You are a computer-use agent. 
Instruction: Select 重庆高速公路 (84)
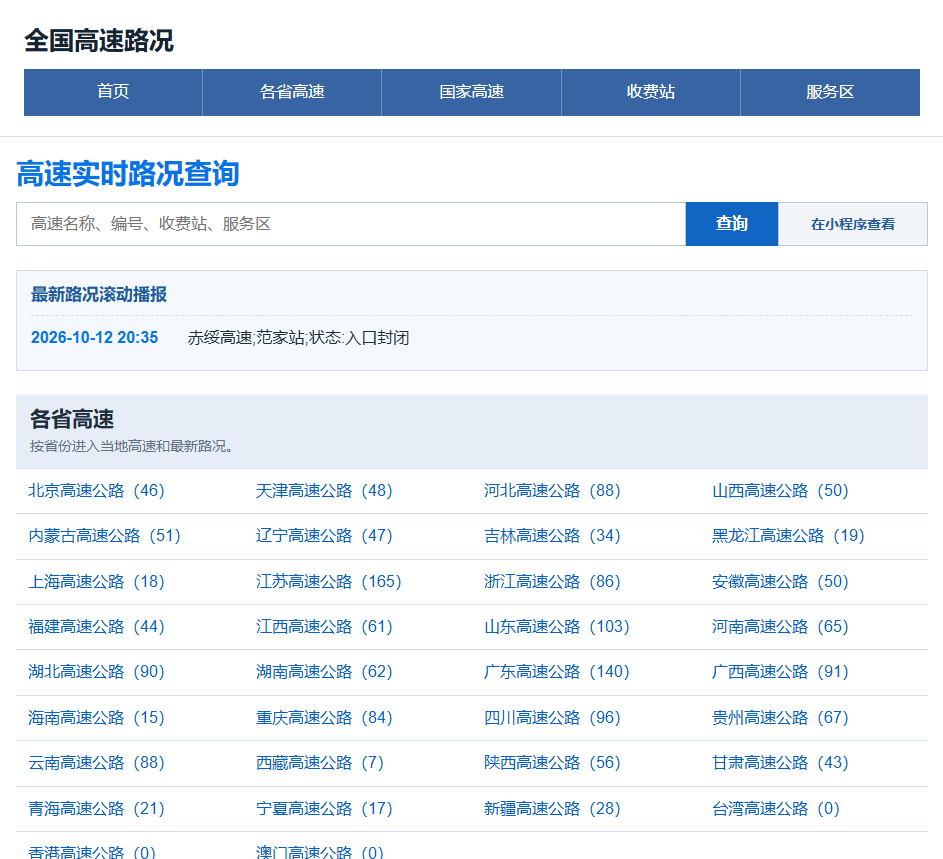(x=324, y=718)
